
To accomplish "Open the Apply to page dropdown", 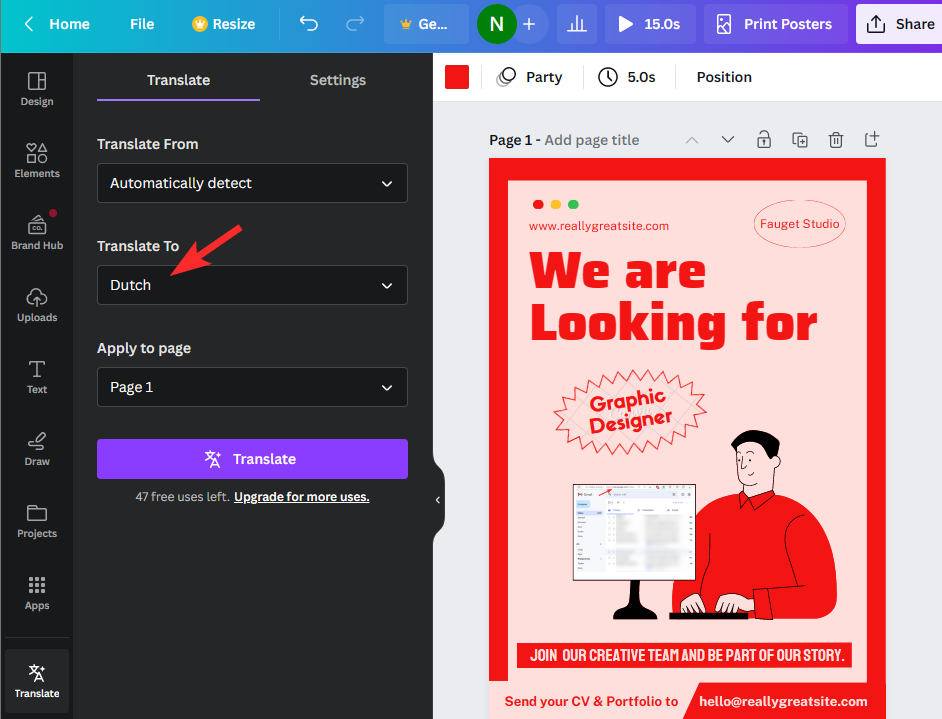I will (252, 387).
